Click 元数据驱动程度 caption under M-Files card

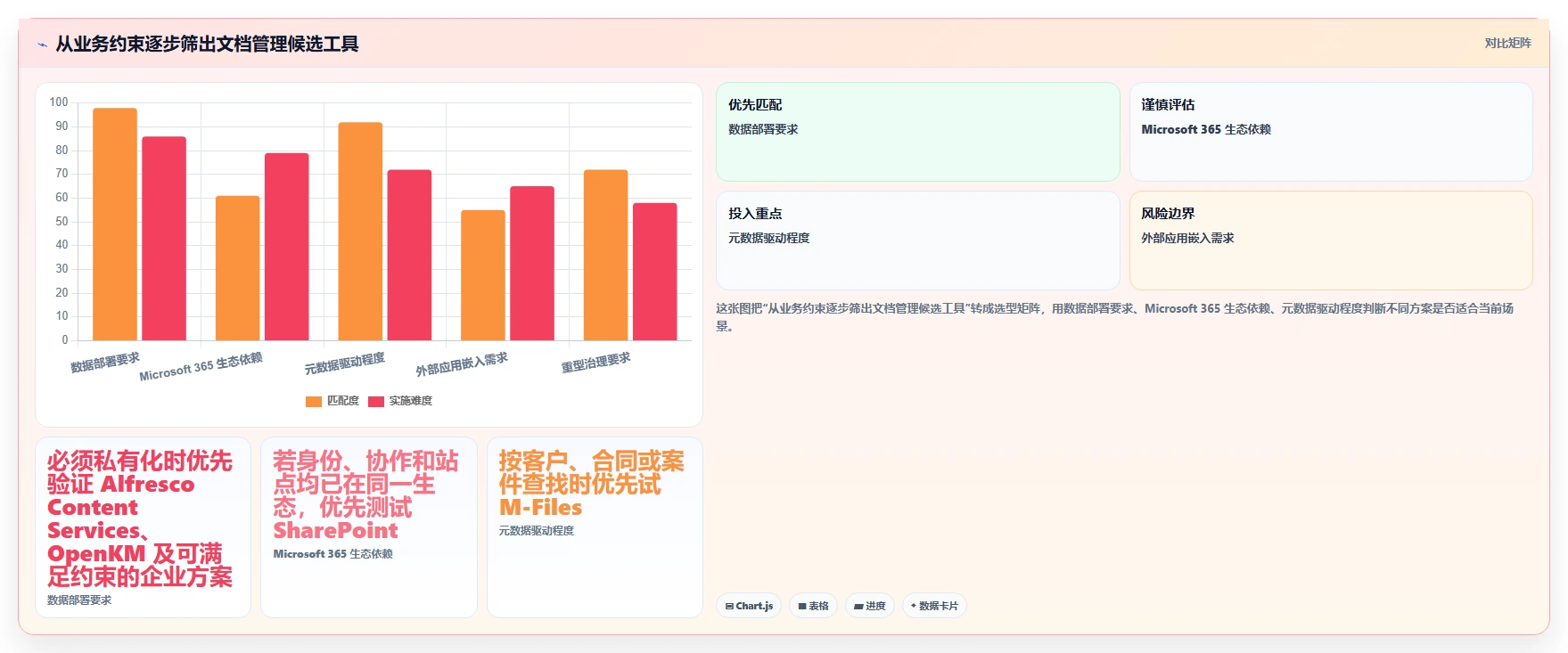pos(536,531)
